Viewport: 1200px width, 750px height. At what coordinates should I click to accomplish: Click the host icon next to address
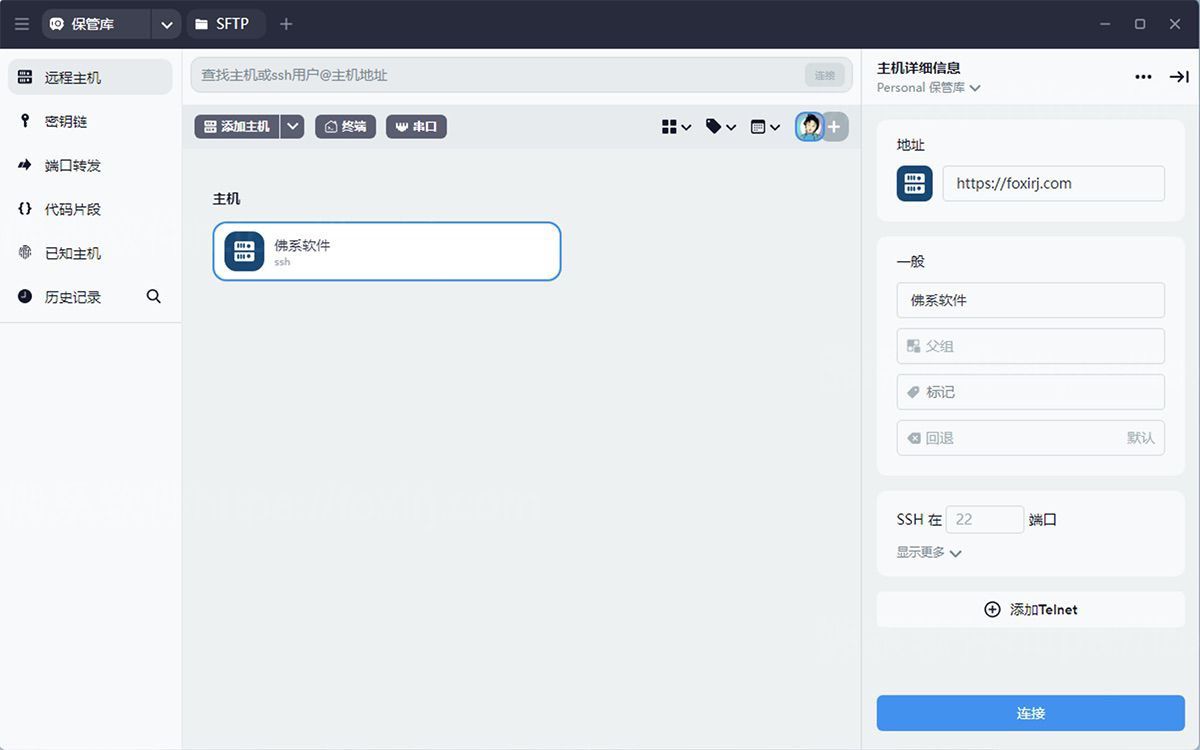pos(914,184)
